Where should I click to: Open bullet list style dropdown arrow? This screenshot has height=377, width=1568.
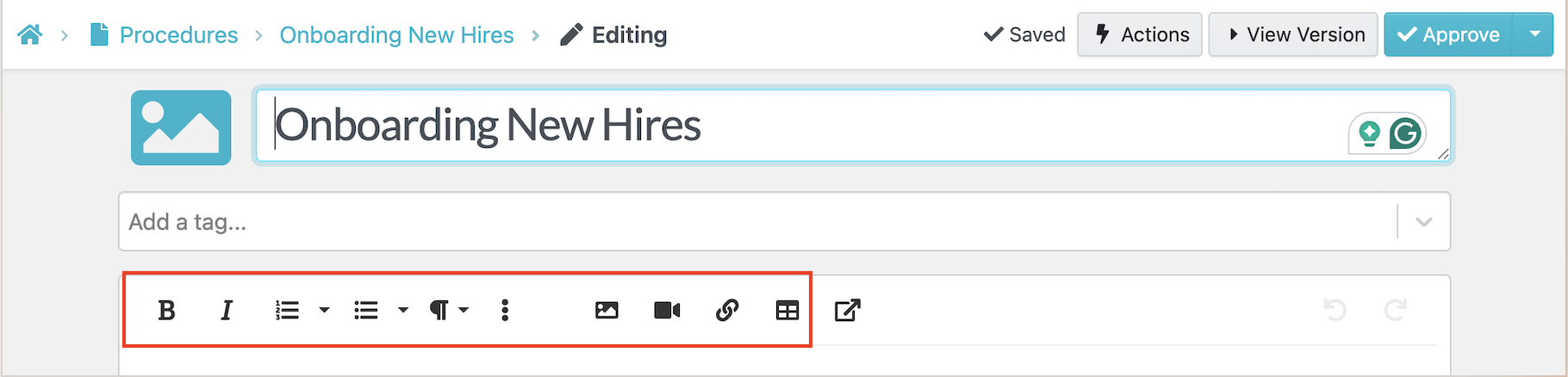(x=402, y=310)
